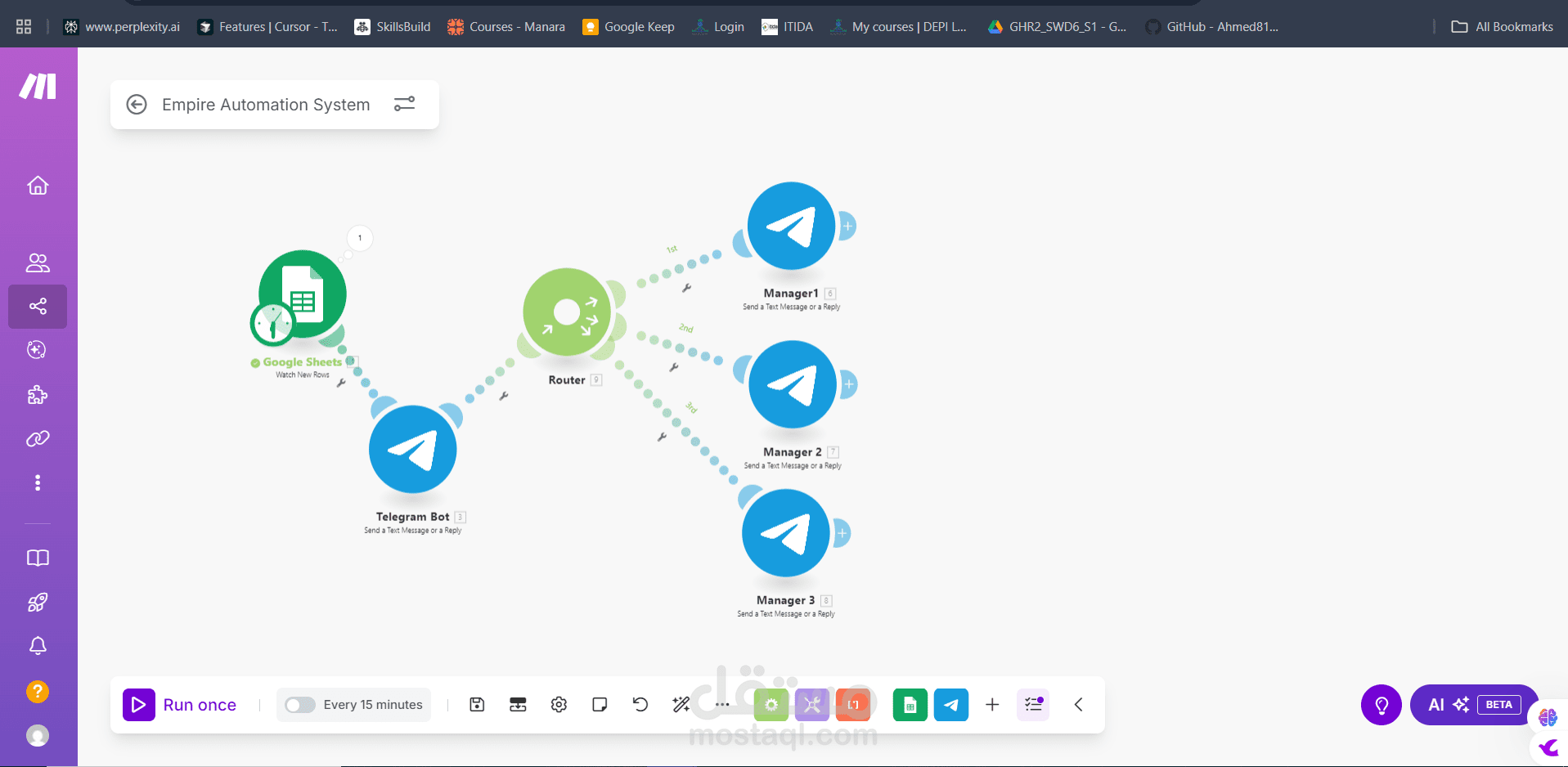
Task: Set filter on the Router 2nd route wrench
Action: coord(674,367)
